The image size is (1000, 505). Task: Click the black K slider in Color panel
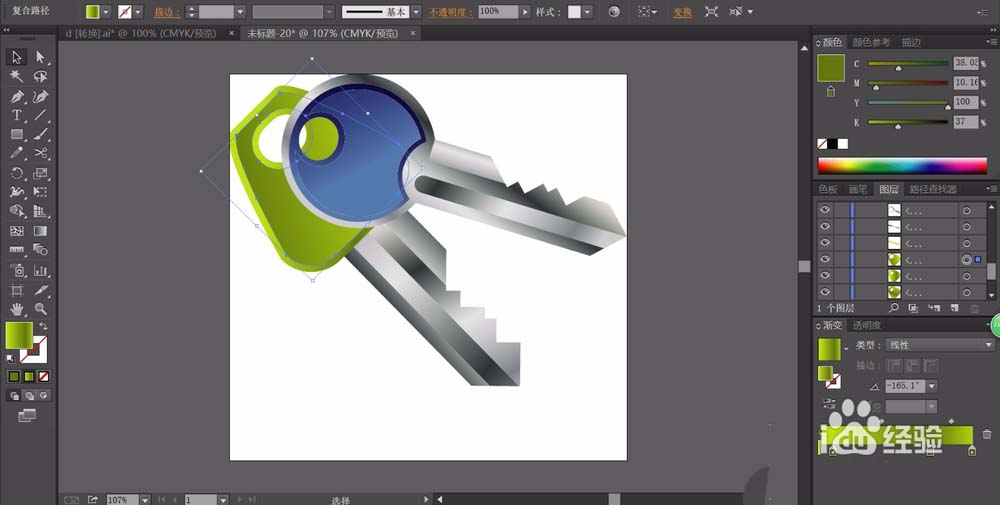point(908,122)
